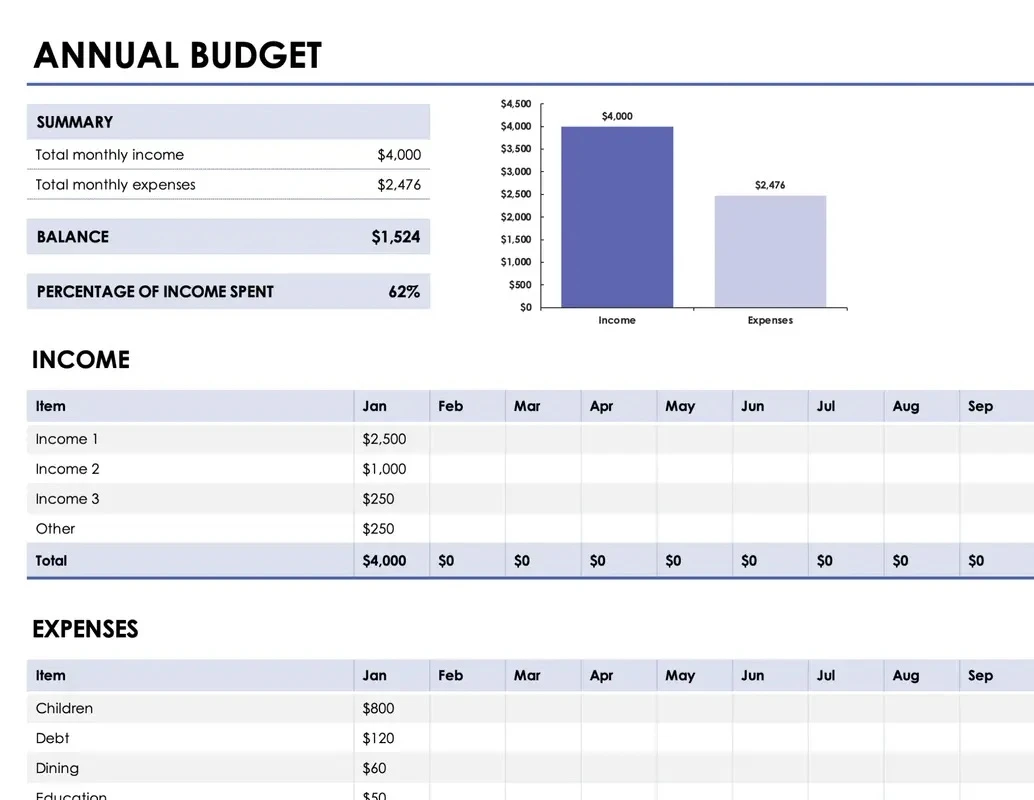The image size is (1034, 800).
Task: Click the Dining row label in EXPENSES
Action: coord(57,768)
